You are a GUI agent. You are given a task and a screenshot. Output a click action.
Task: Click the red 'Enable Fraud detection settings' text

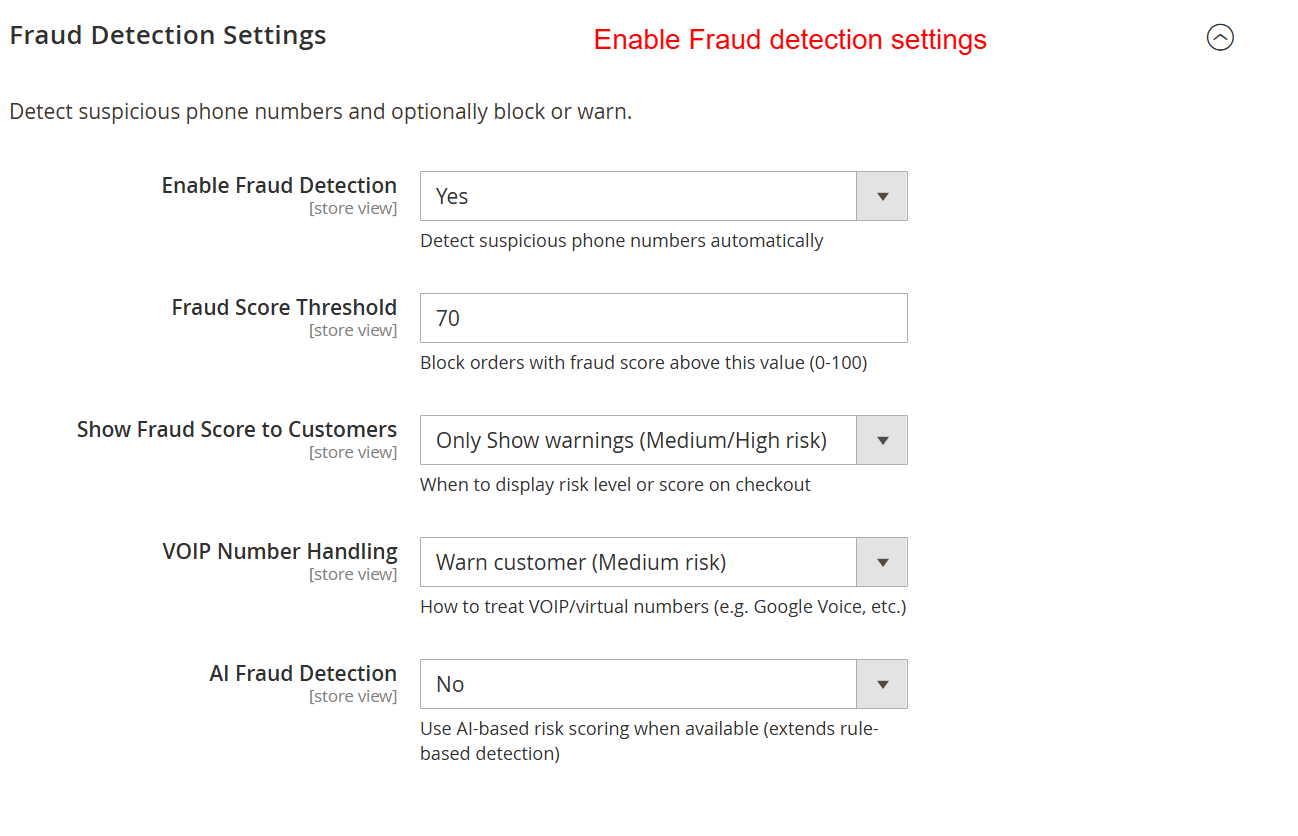tap(790, 40)
